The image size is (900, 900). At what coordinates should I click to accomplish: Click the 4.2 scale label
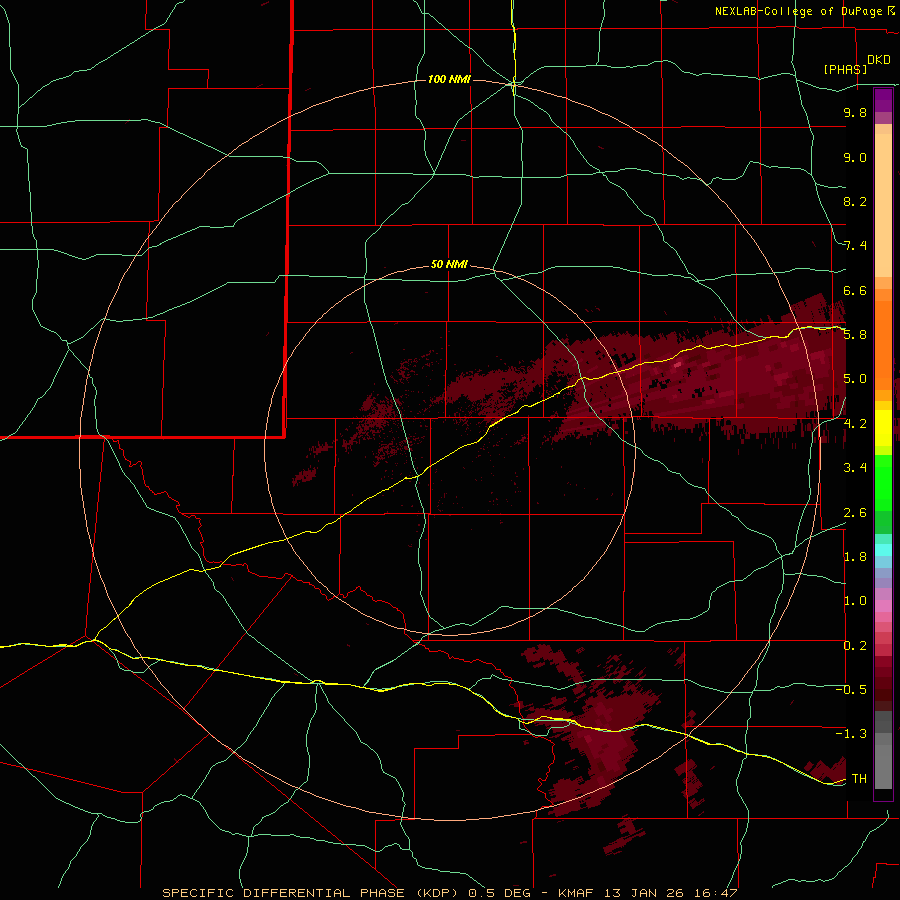[855, 424]
